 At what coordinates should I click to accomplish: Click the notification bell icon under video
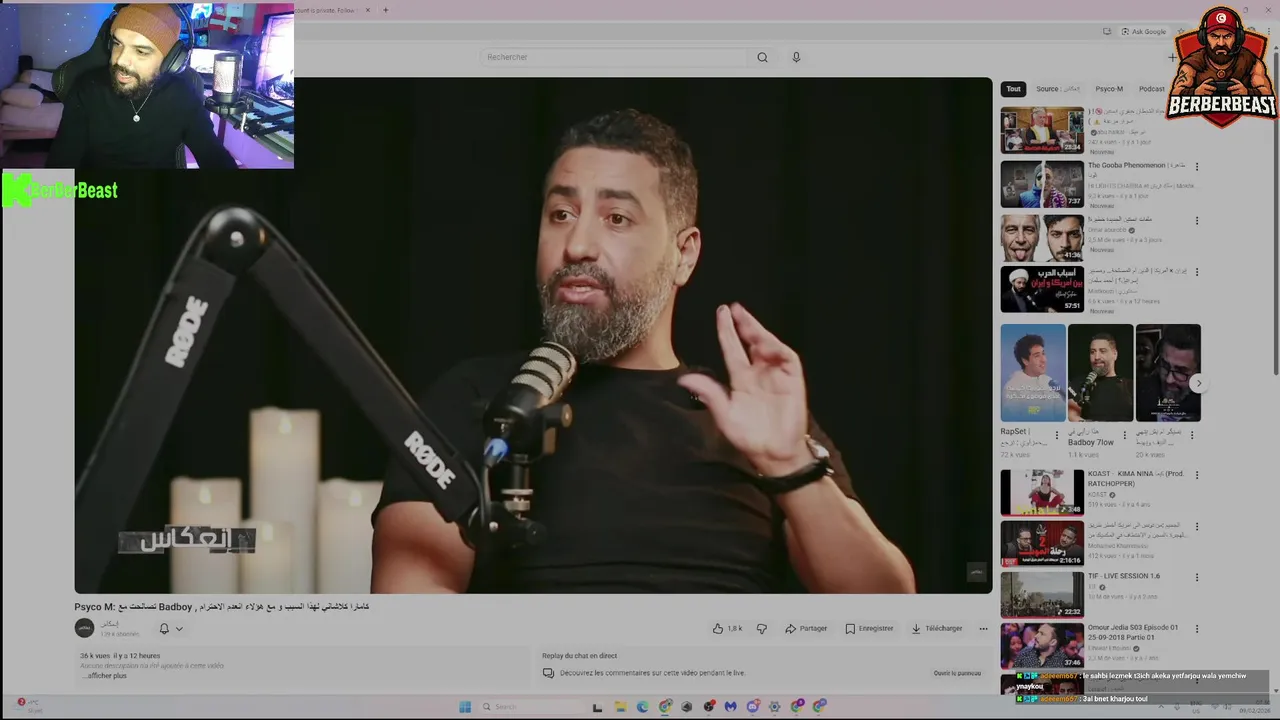point(164,629)
